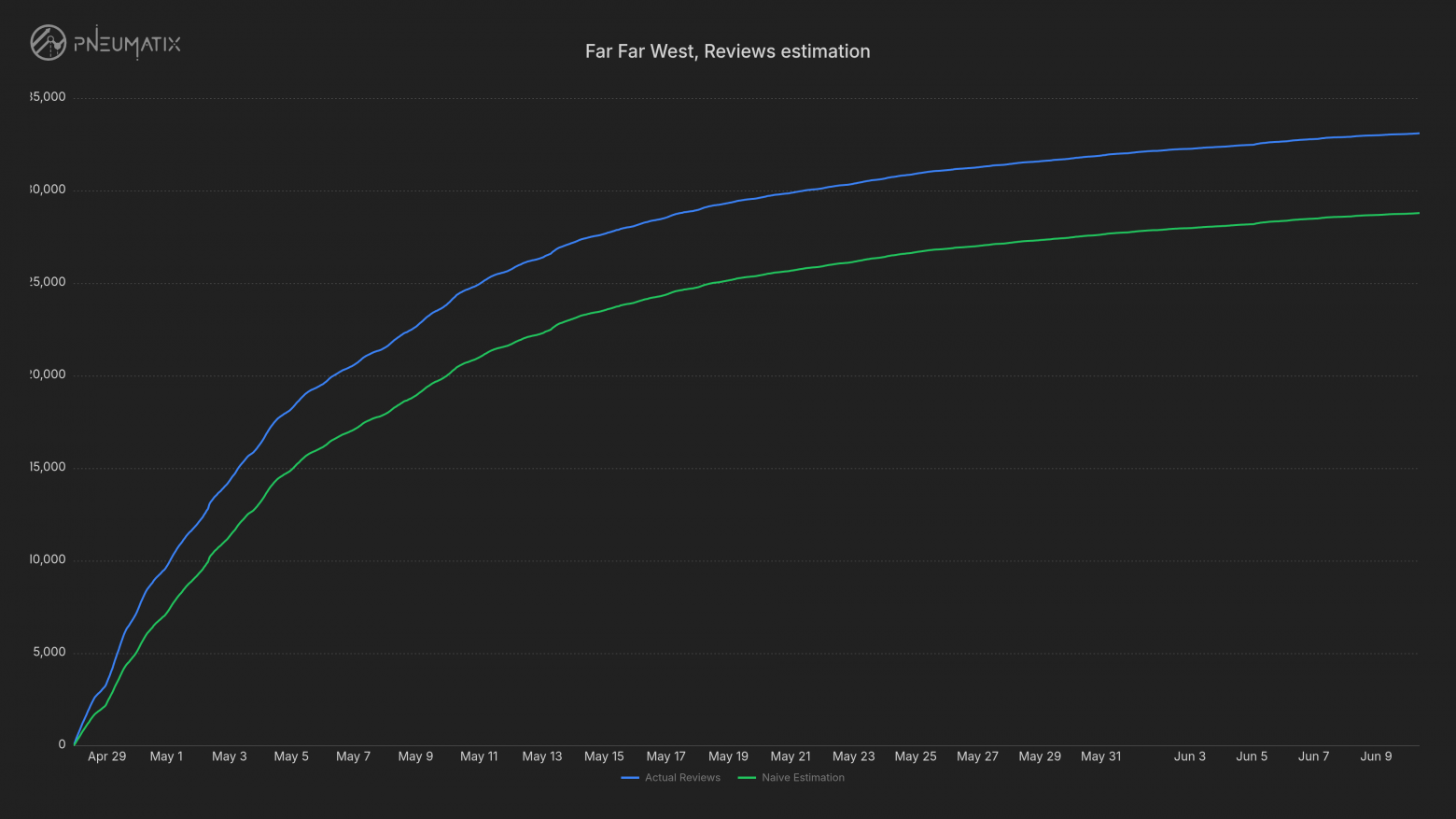Viewport: 1456px width, 819px height.
Task: Click the Pneumatix circular logo icon
Action: coord(49,43)
